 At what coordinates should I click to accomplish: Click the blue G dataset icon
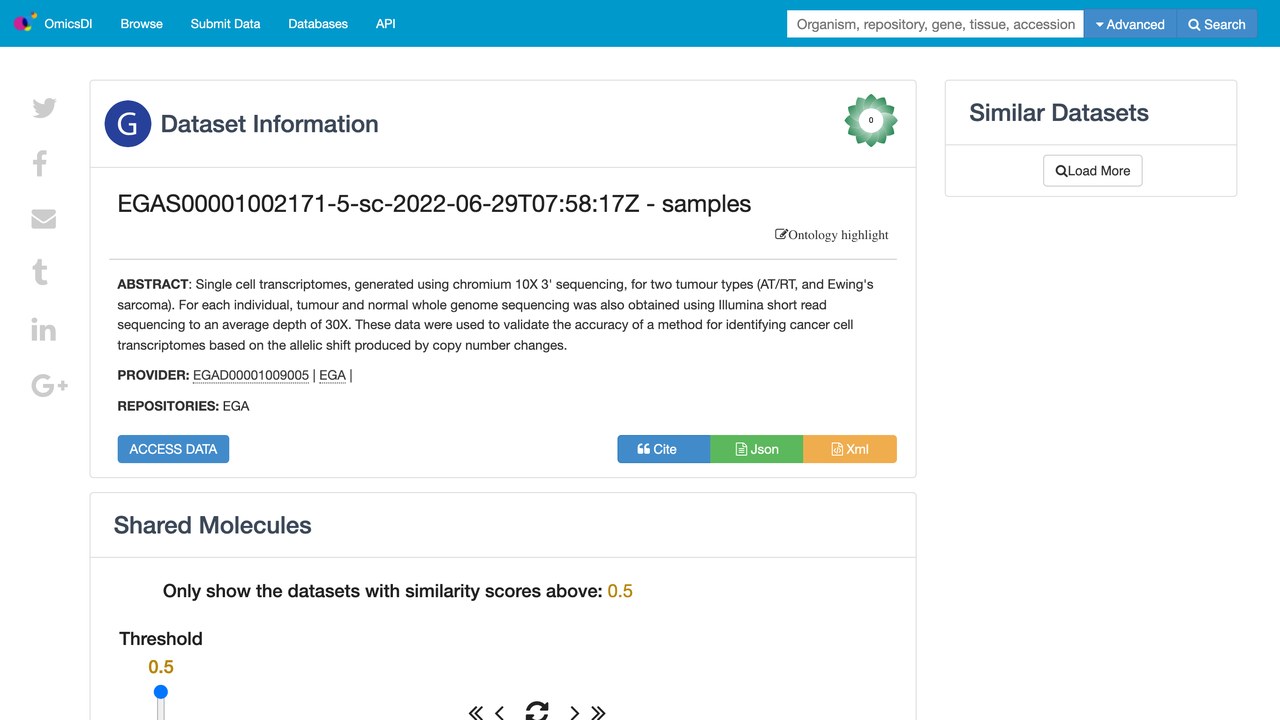pos(128,124)
